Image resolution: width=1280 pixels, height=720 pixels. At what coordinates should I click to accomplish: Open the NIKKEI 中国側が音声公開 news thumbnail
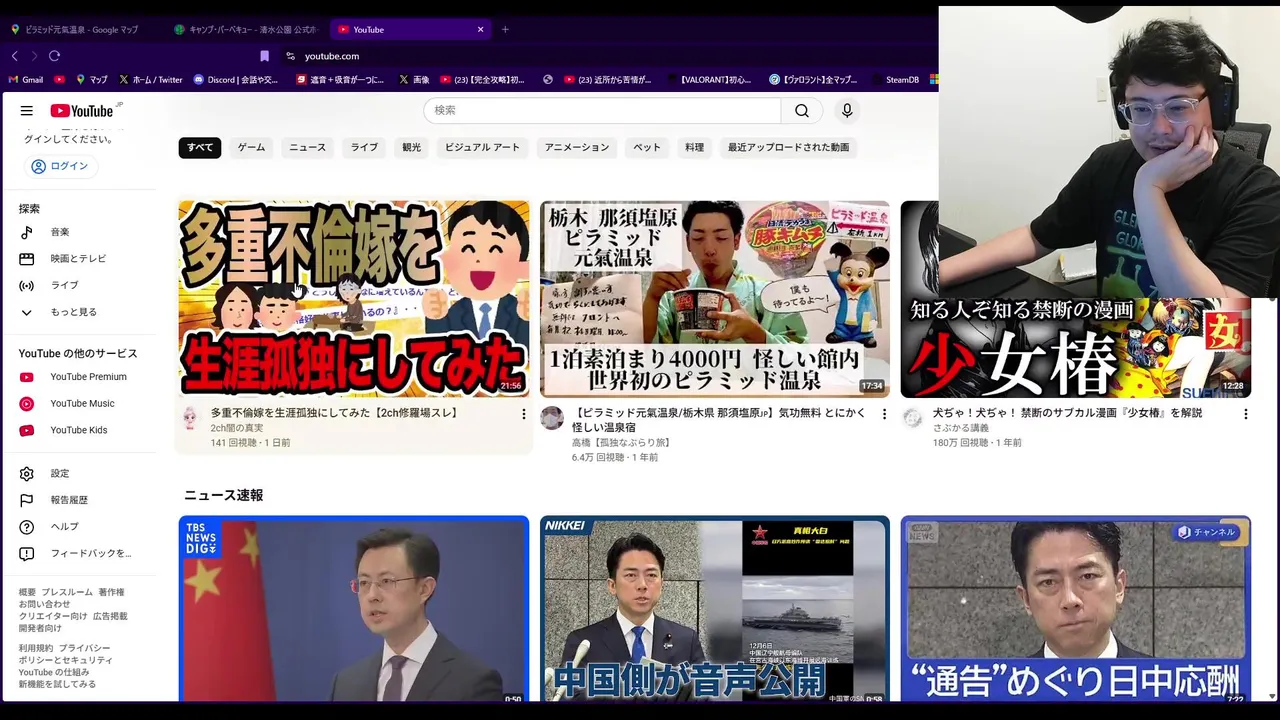pyautogui.click(x=715, y=609)
